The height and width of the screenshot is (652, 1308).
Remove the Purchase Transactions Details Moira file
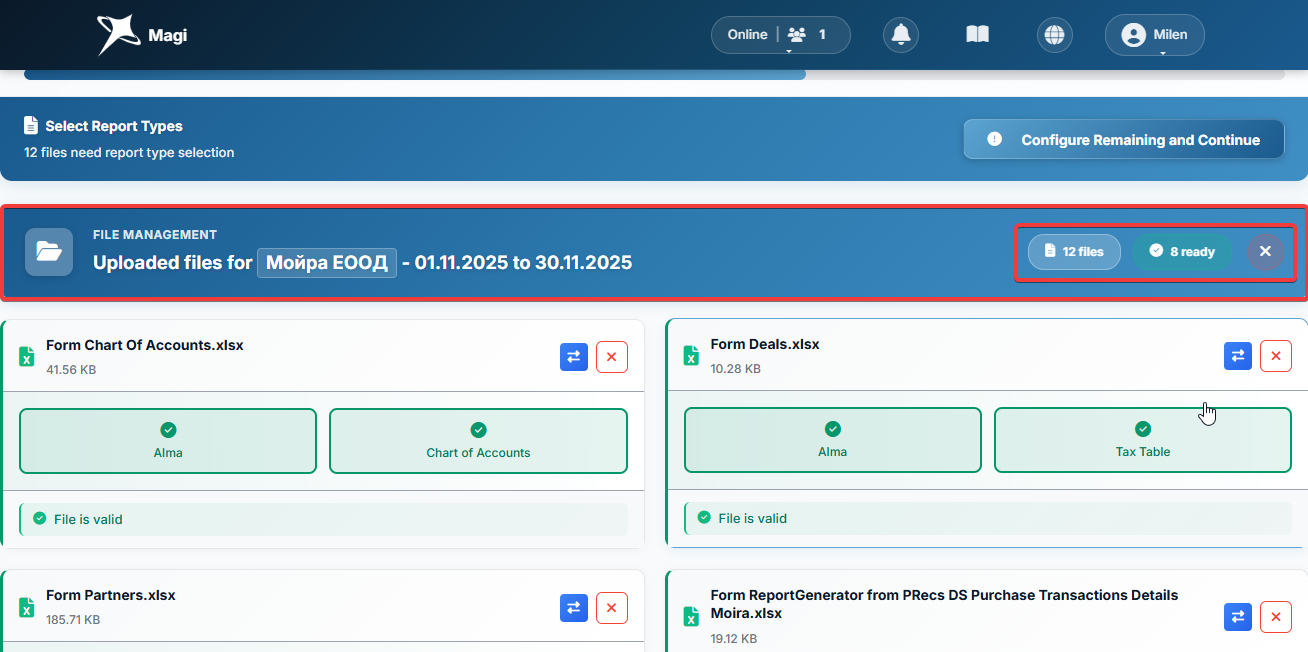tap(1276, 617)
